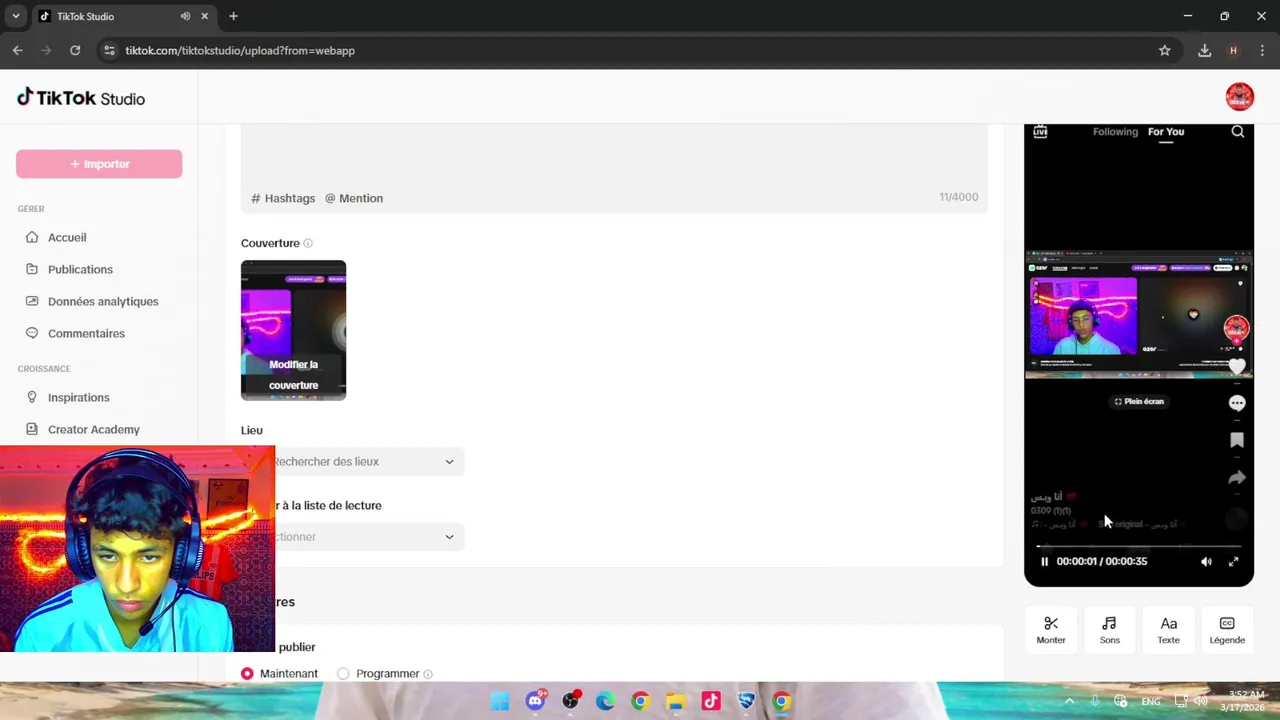Screen dimensions: 1280x720
Task: Open the playlist selection dropdown
Action: [353, 537]
